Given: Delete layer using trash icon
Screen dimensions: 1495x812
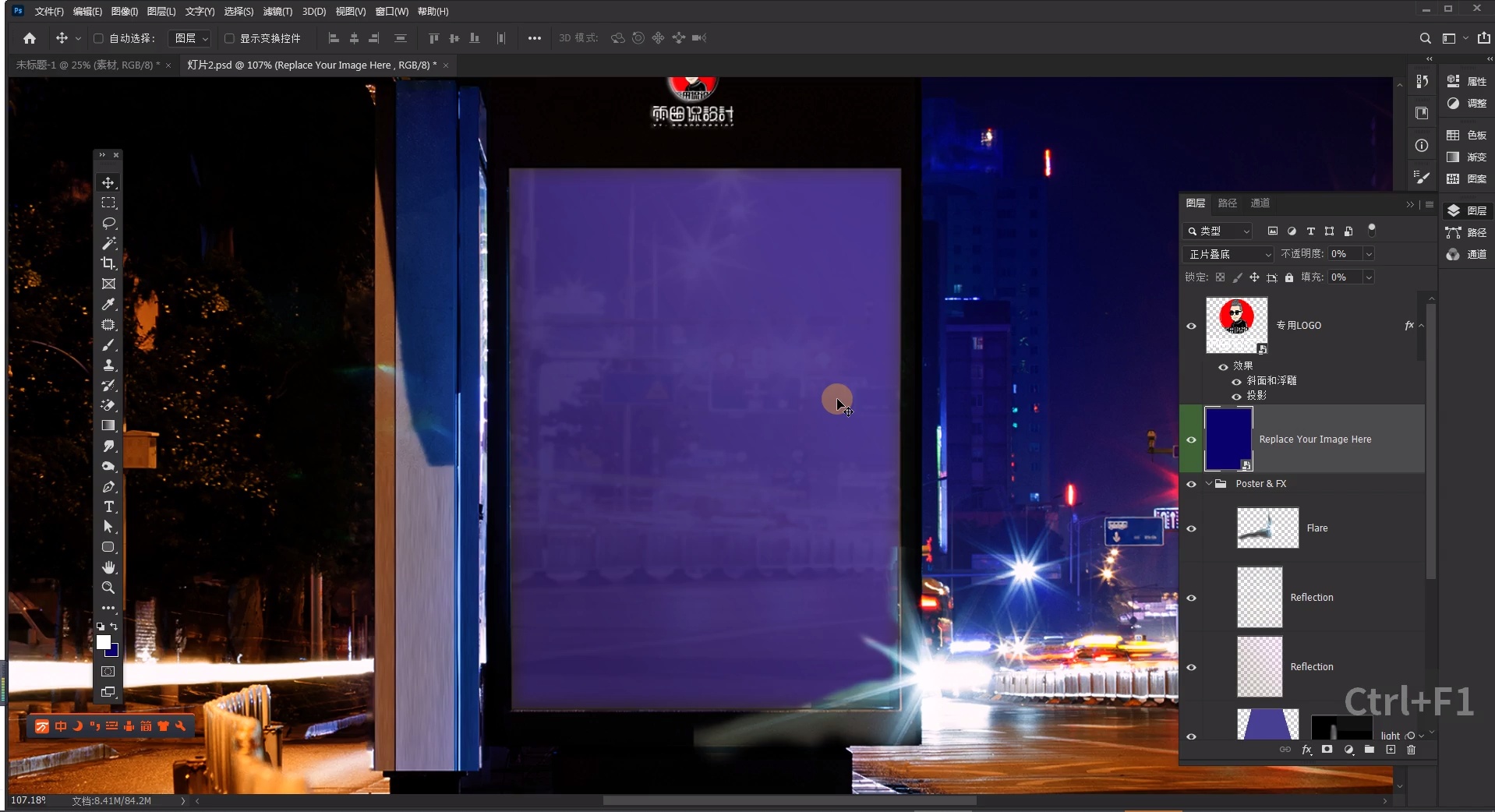Looking at the screenshot, I should (1411, 750).
